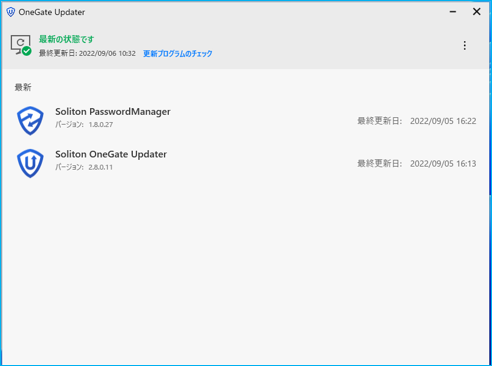Click the up-to-date status monitor icon

[21, 45]
